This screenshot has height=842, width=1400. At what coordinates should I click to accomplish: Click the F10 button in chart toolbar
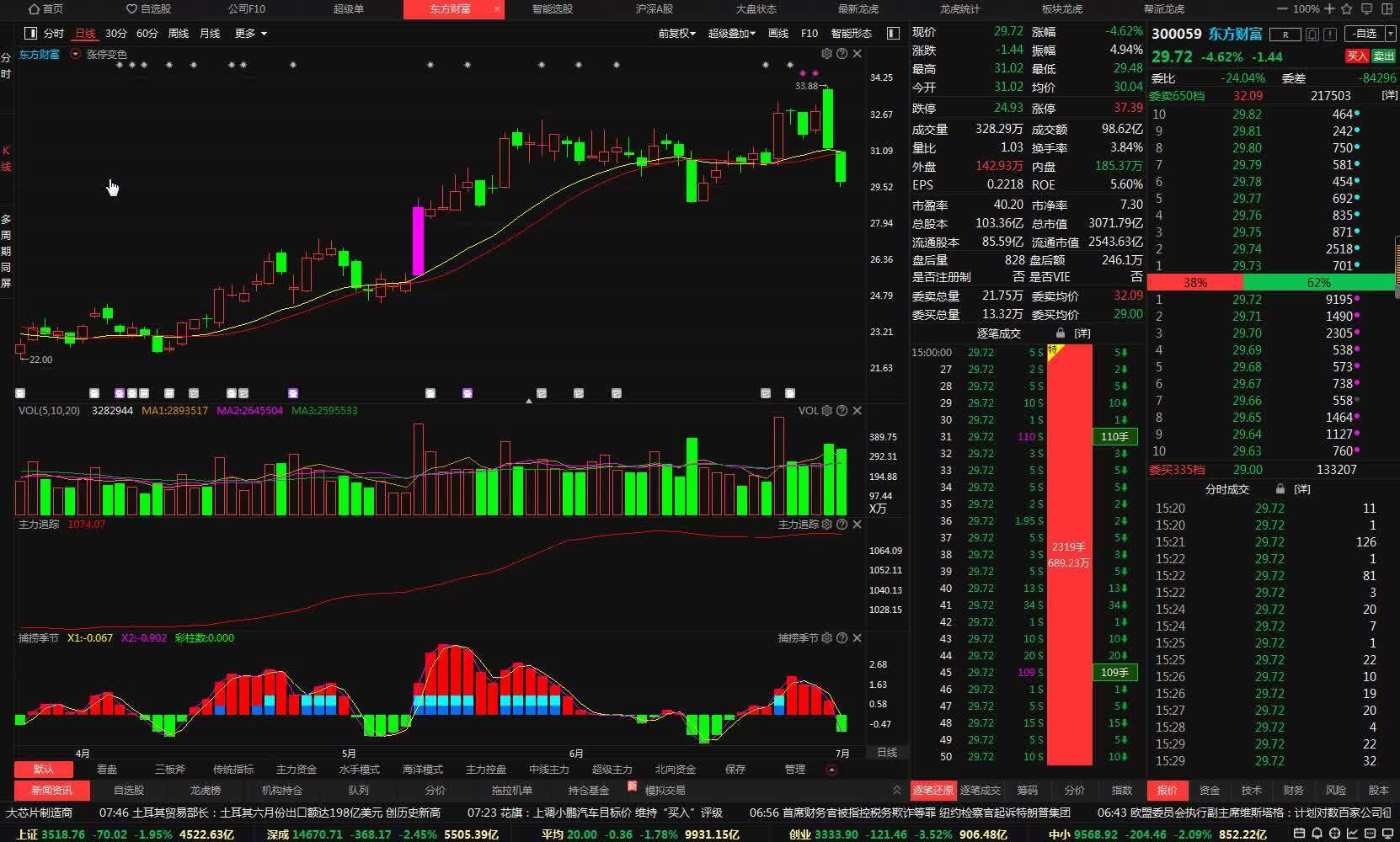click(810, 34)
